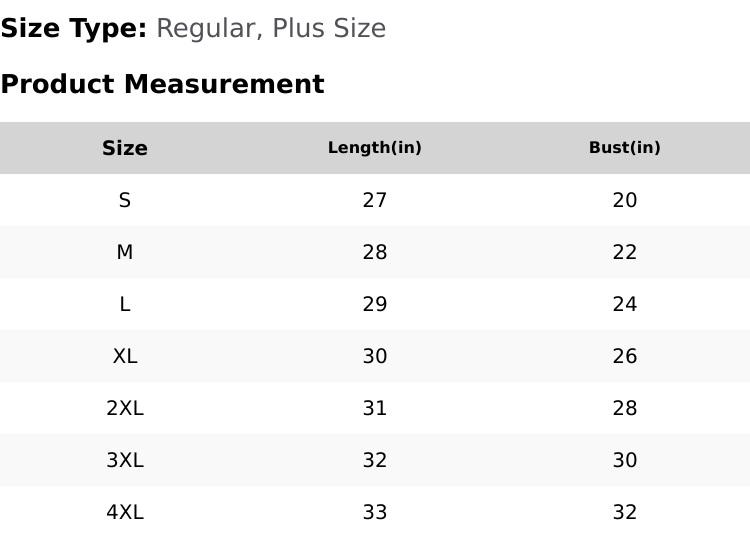This screenshot has width=750, height=538.
Task: Select the XL size row label
Action: pos(125,356)
